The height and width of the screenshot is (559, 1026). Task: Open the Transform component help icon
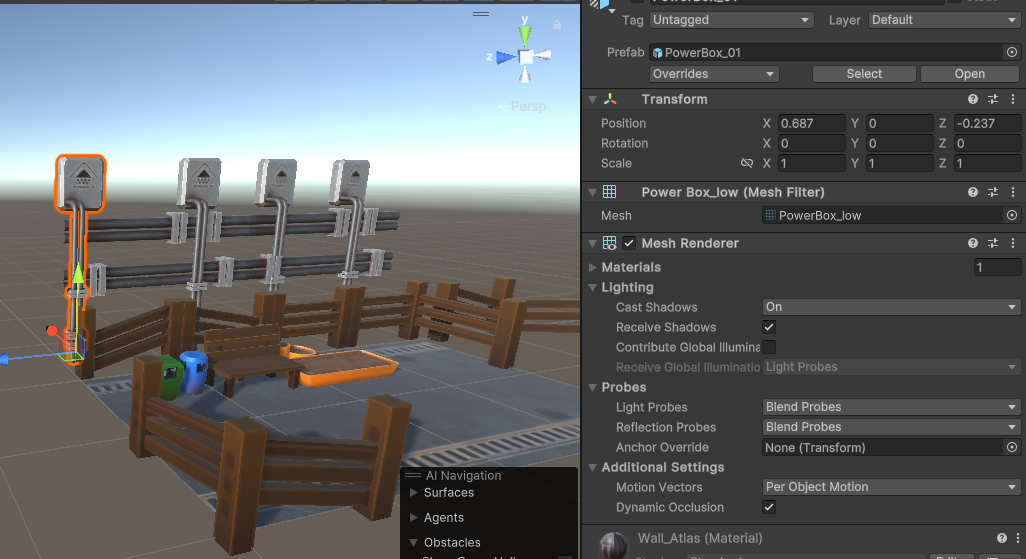click(x=973, y=99)
